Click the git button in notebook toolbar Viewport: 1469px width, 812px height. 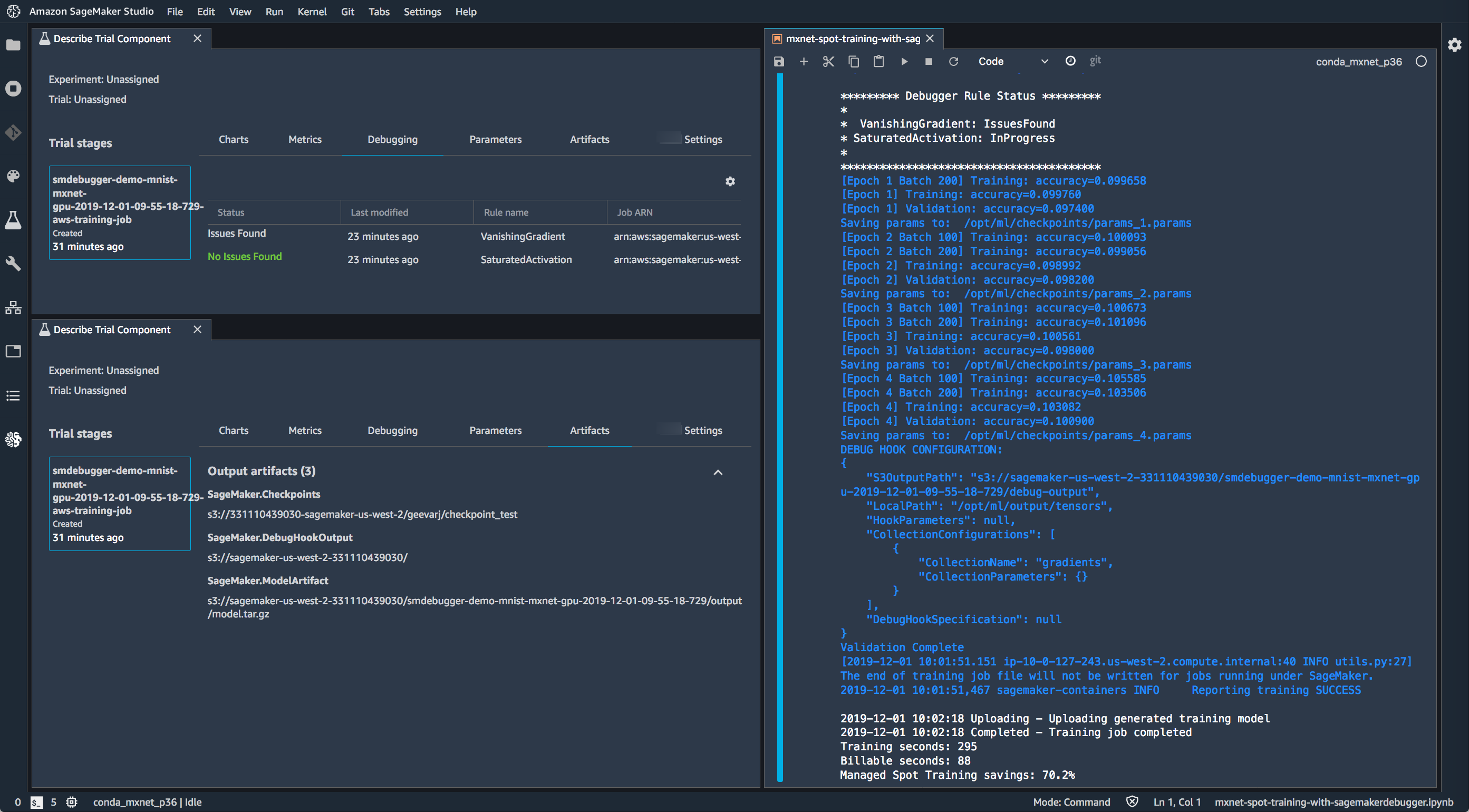point(1095,61)
